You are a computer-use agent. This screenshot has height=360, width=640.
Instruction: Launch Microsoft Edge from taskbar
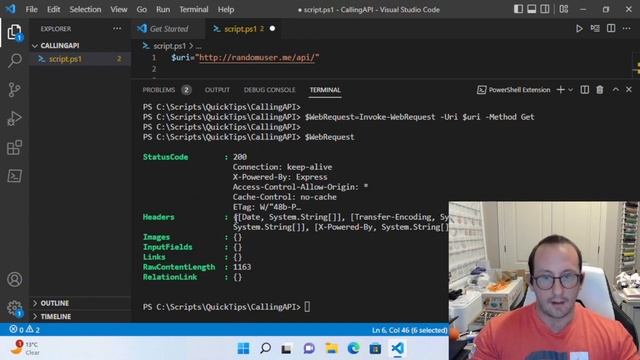click(x=353, y=348)
